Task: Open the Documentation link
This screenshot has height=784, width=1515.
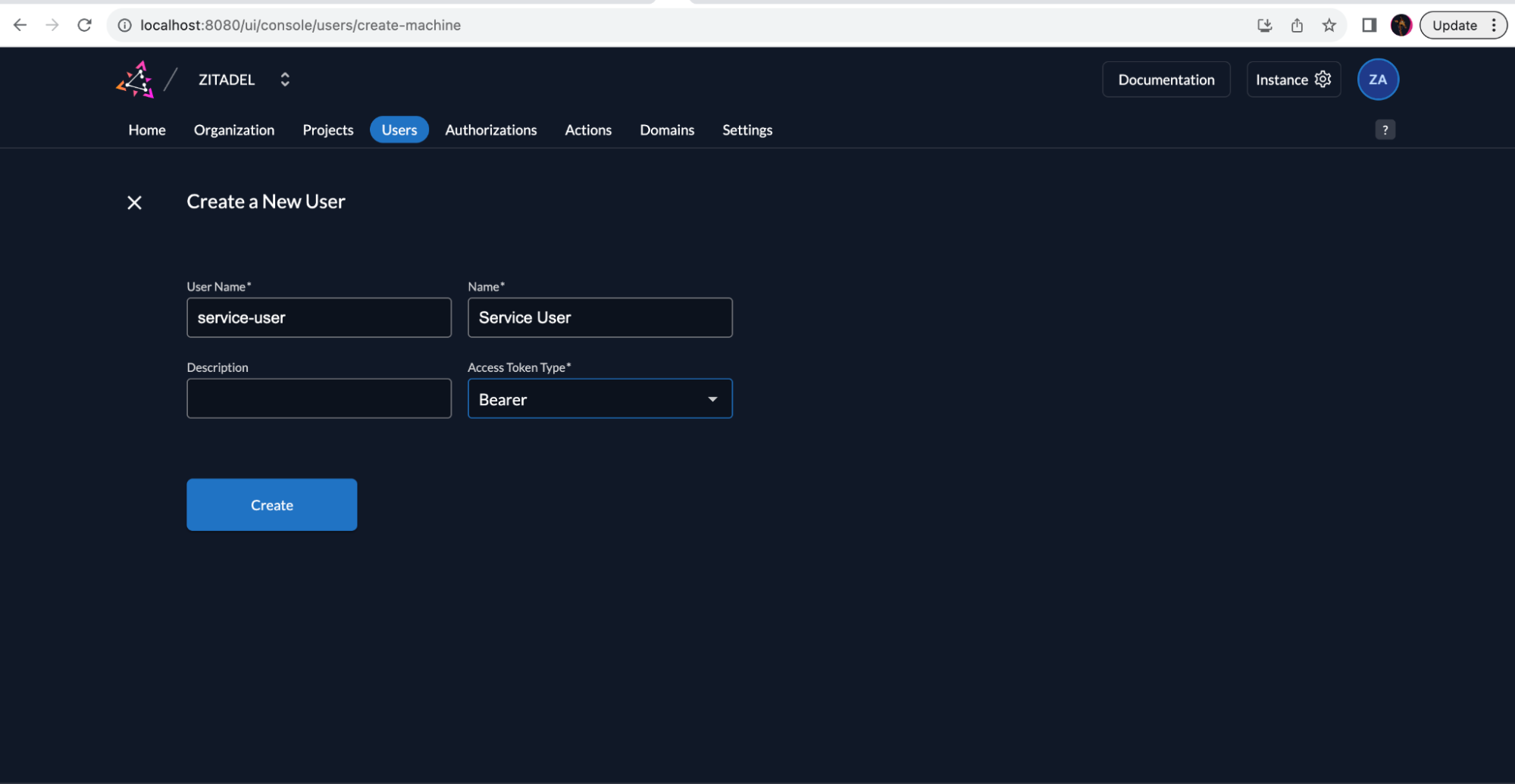Action: click(1166, 80)
